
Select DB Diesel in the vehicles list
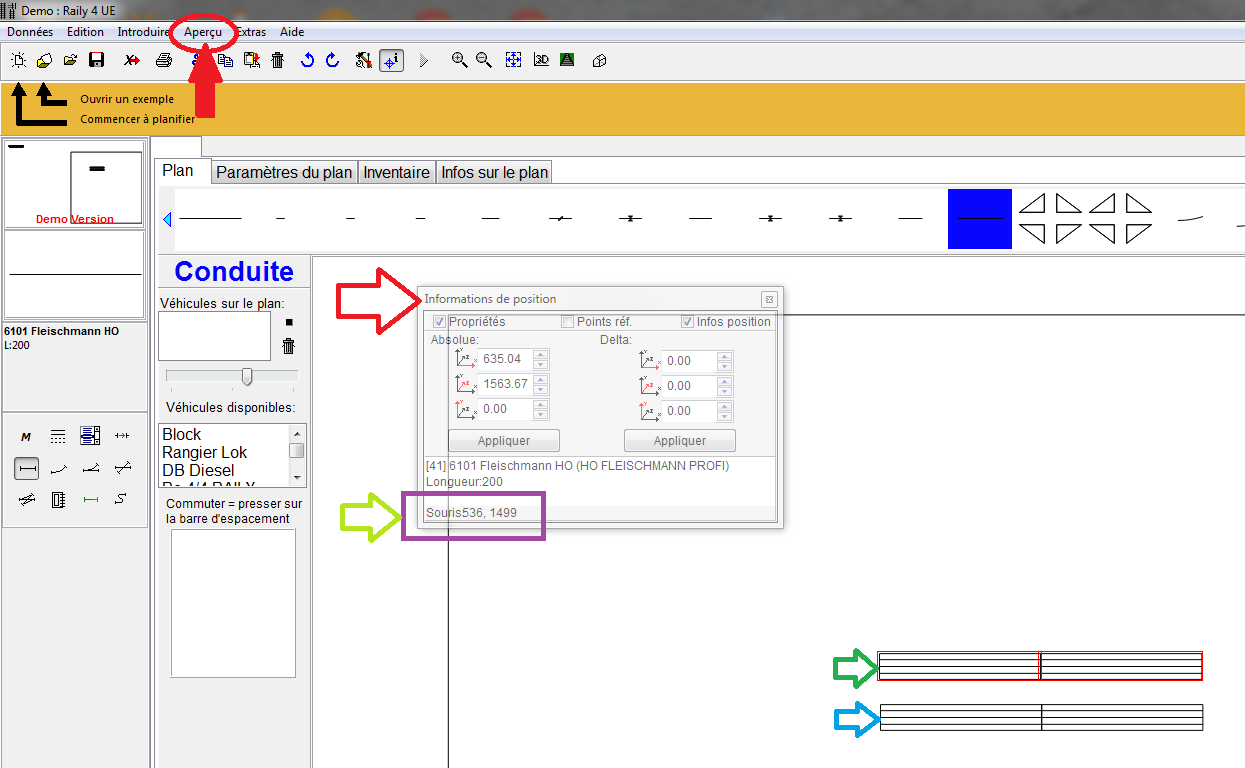coord(199,471)
